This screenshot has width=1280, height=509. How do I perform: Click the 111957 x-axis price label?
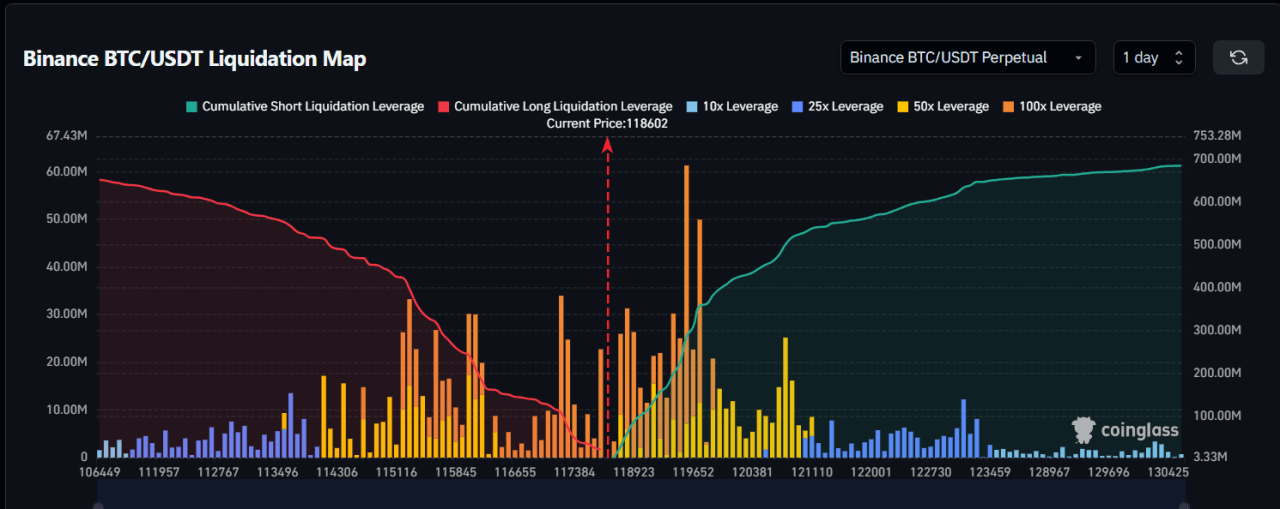coord(159,471)
